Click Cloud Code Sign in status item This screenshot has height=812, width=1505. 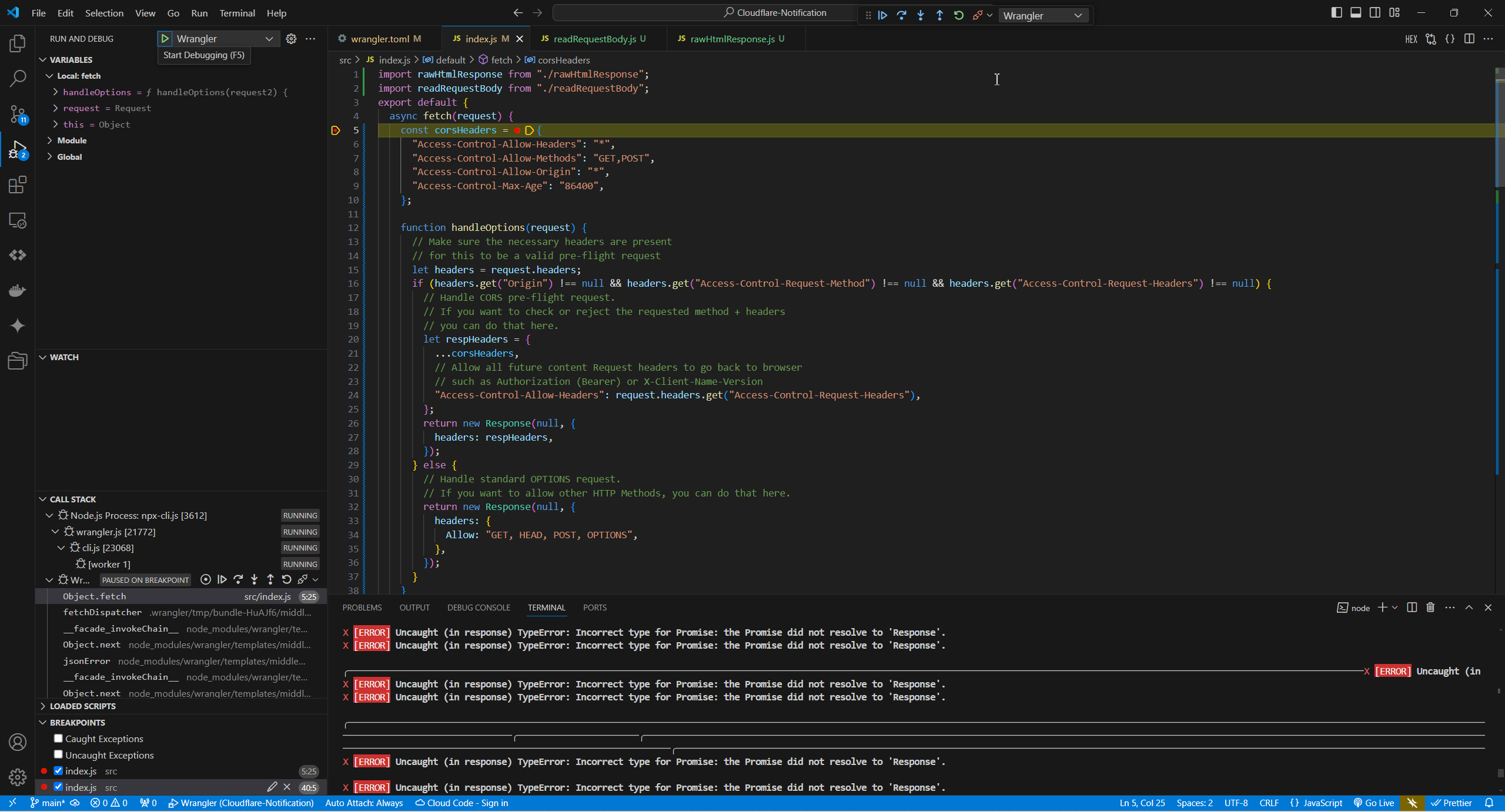tap(461, 803)
